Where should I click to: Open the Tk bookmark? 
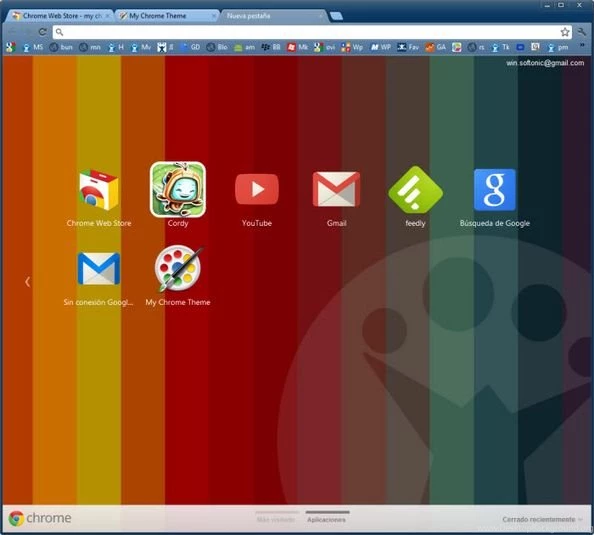coord(500,47)
